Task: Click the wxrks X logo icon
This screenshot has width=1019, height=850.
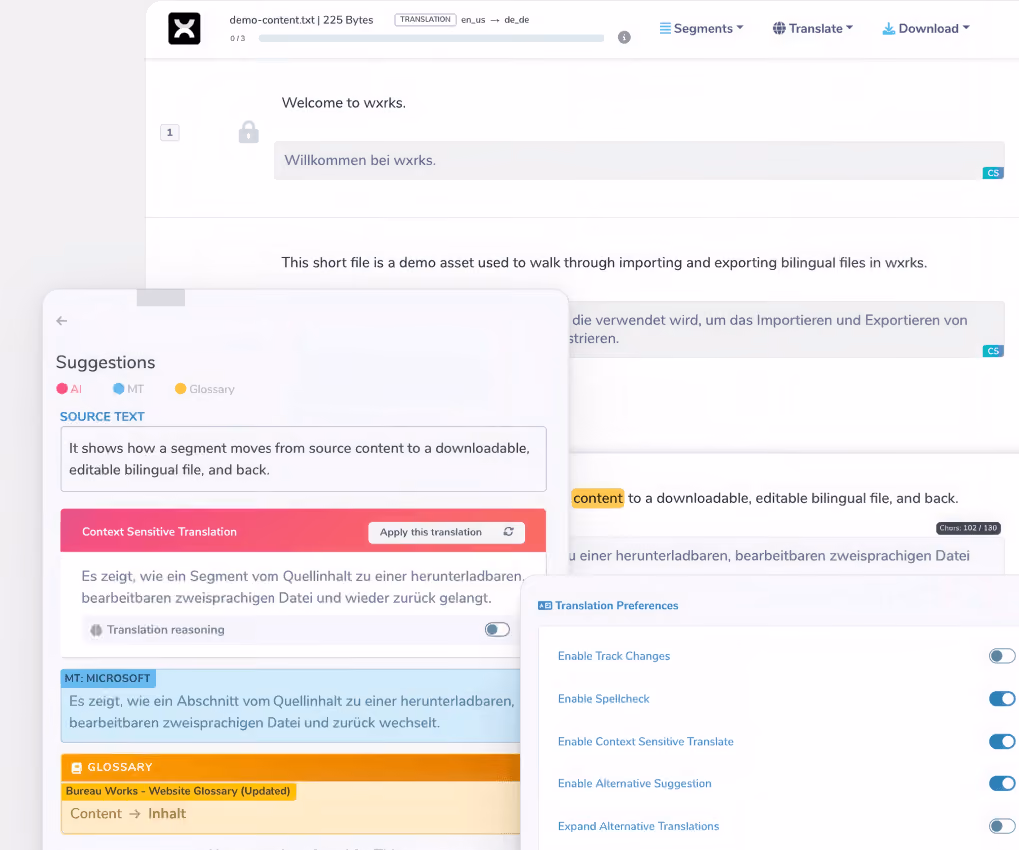Action: coord(184,29)
